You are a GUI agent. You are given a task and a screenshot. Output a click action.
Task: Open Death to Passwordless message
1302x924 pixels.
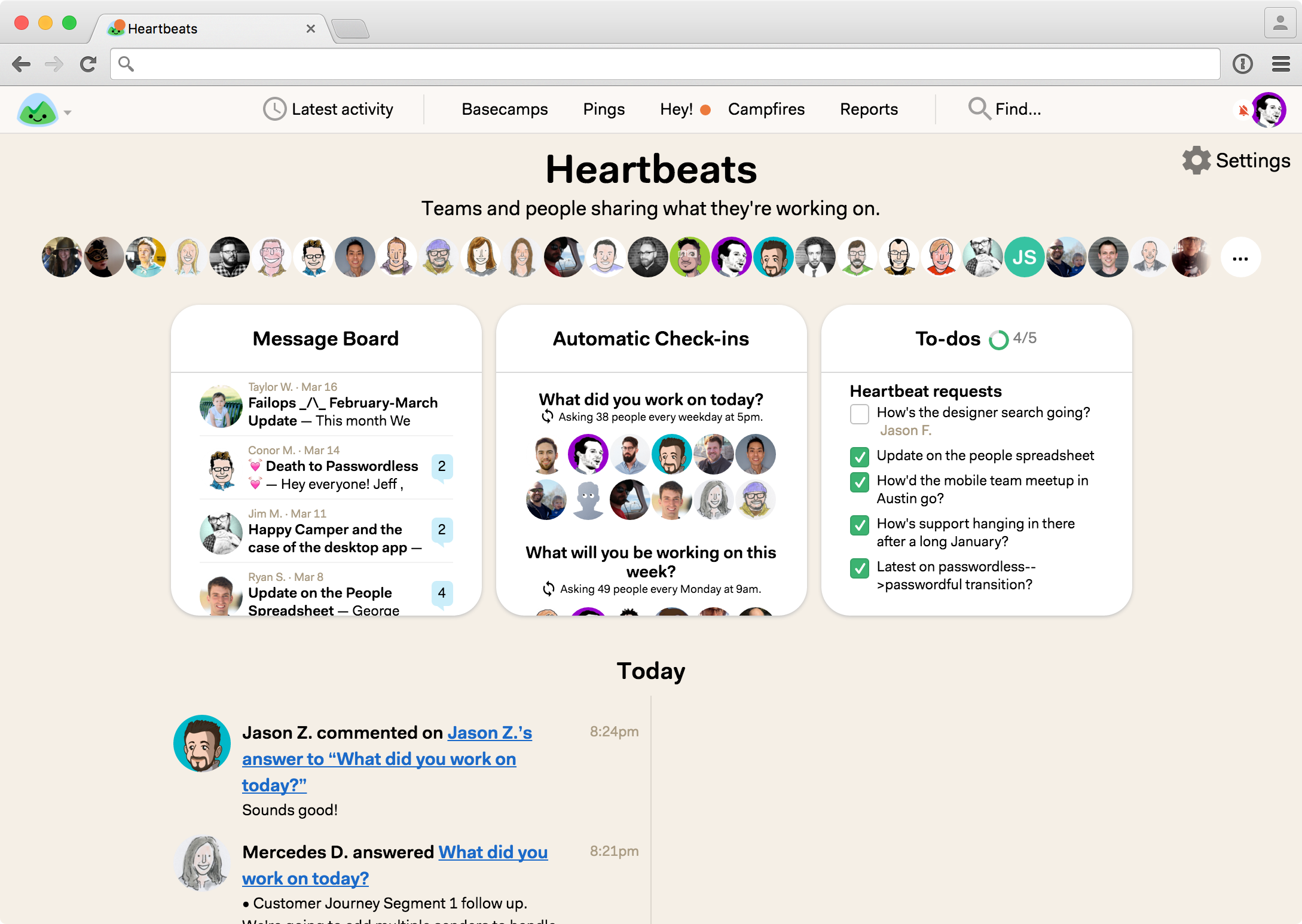(x=334, y=475)
